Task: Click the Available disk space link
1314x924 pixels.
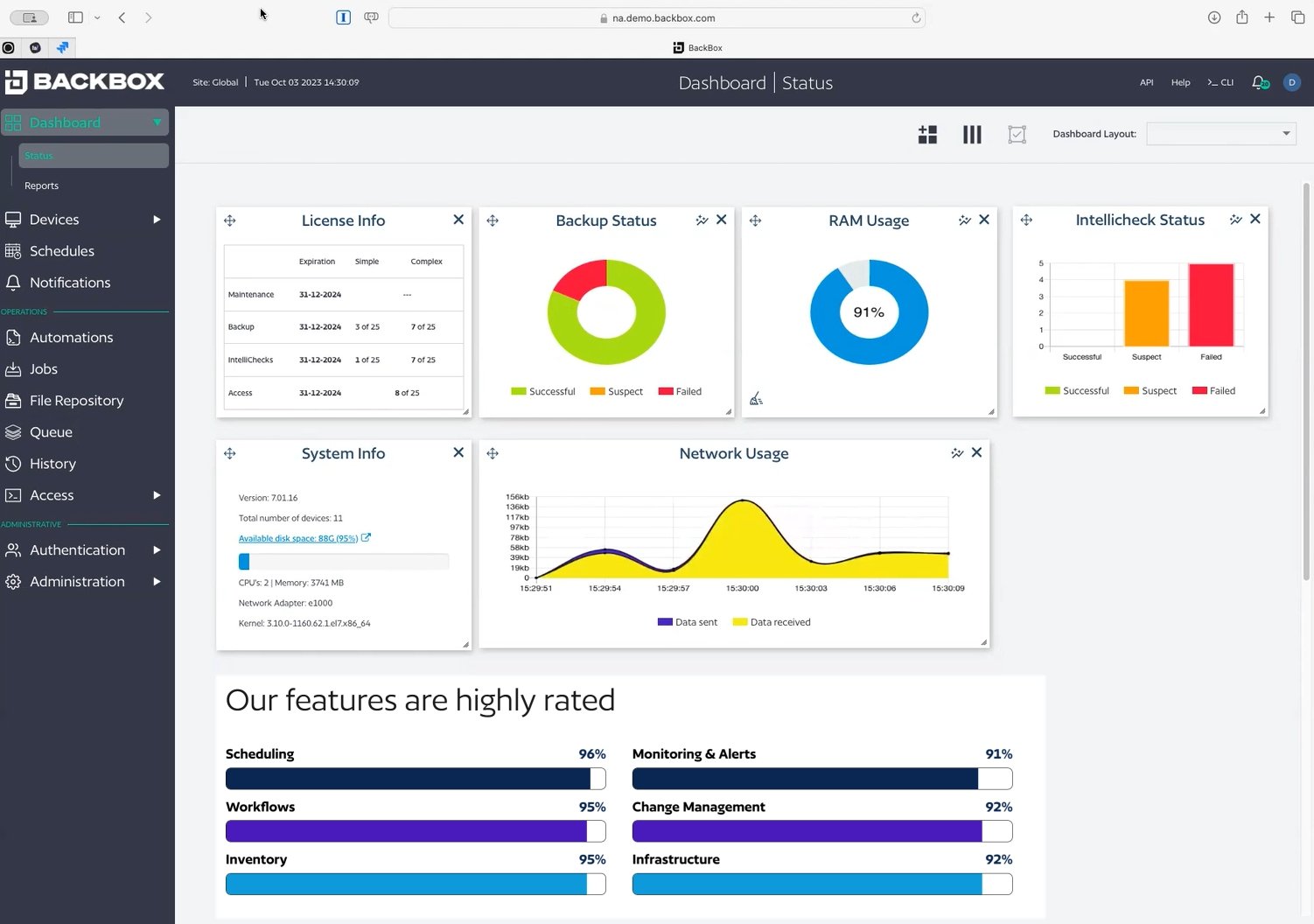Action: tap(298, 538)
